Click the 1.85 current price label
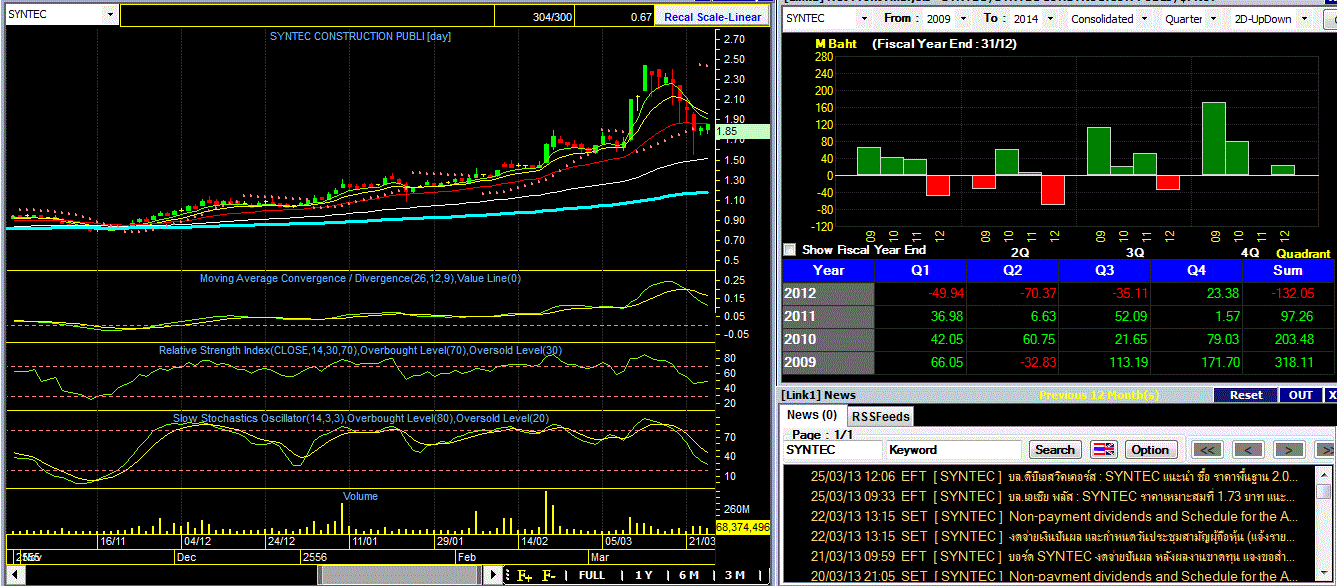The height and width of the screenshot is (586, 1337). [742, 131]
